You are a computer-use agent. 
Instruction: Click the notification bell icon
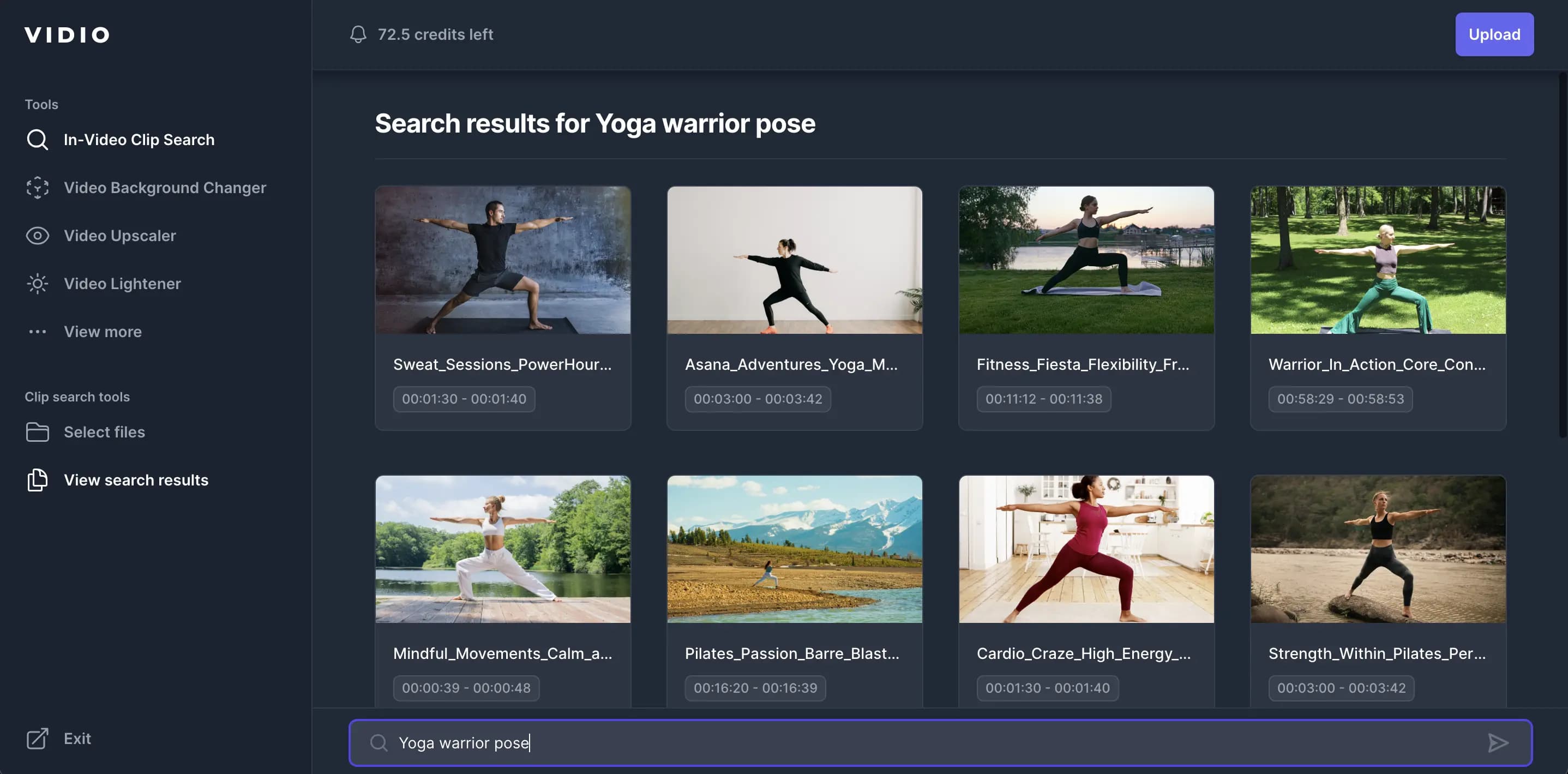[x=358, y=34]
